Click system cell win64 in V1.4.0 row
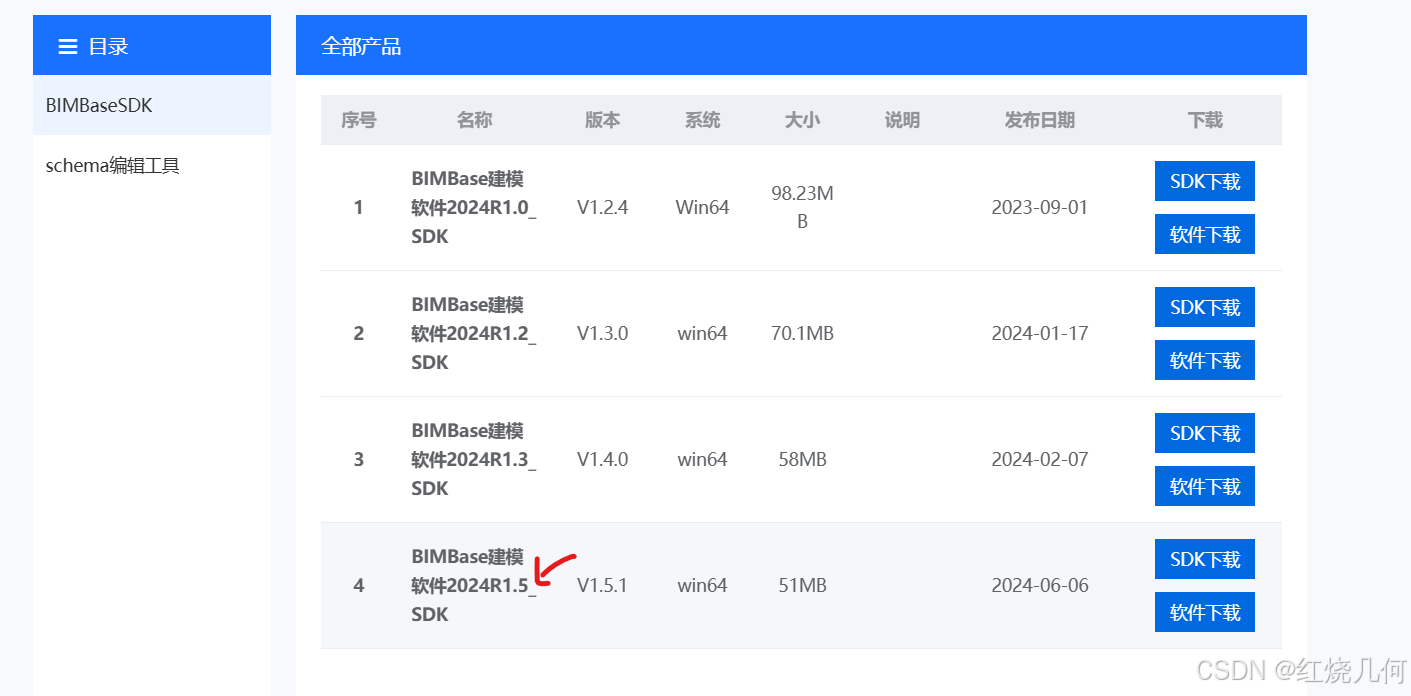This screenshot has width=1411, height=696. (702, 460)
